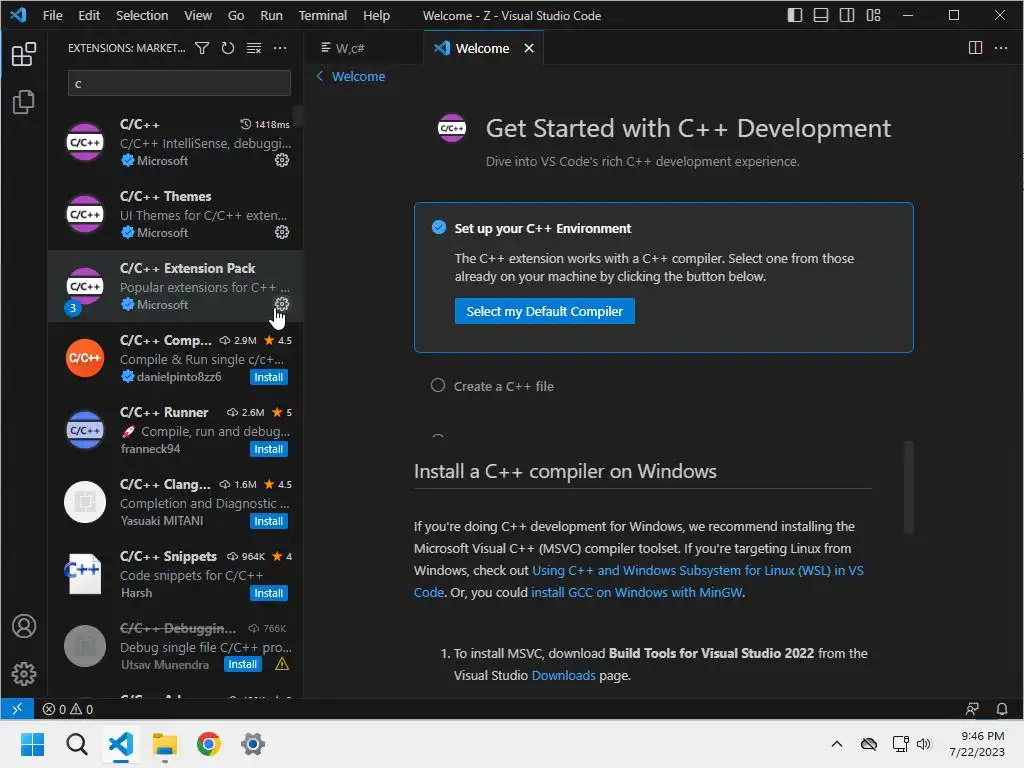Switch to the W,c# editor tab
The image size is (1024, 768).
tap(364, 48)
